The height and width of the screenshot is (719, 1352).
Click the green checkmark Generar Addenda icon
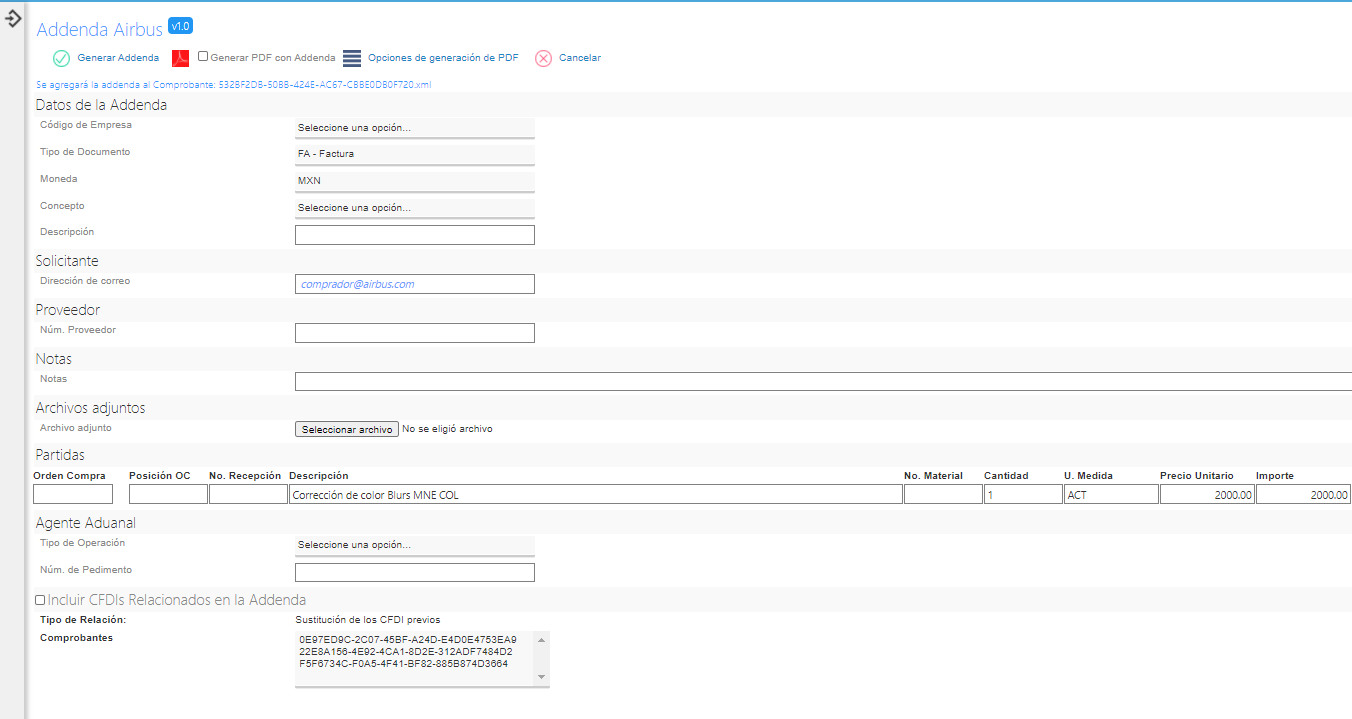click(x=61, y=58)
